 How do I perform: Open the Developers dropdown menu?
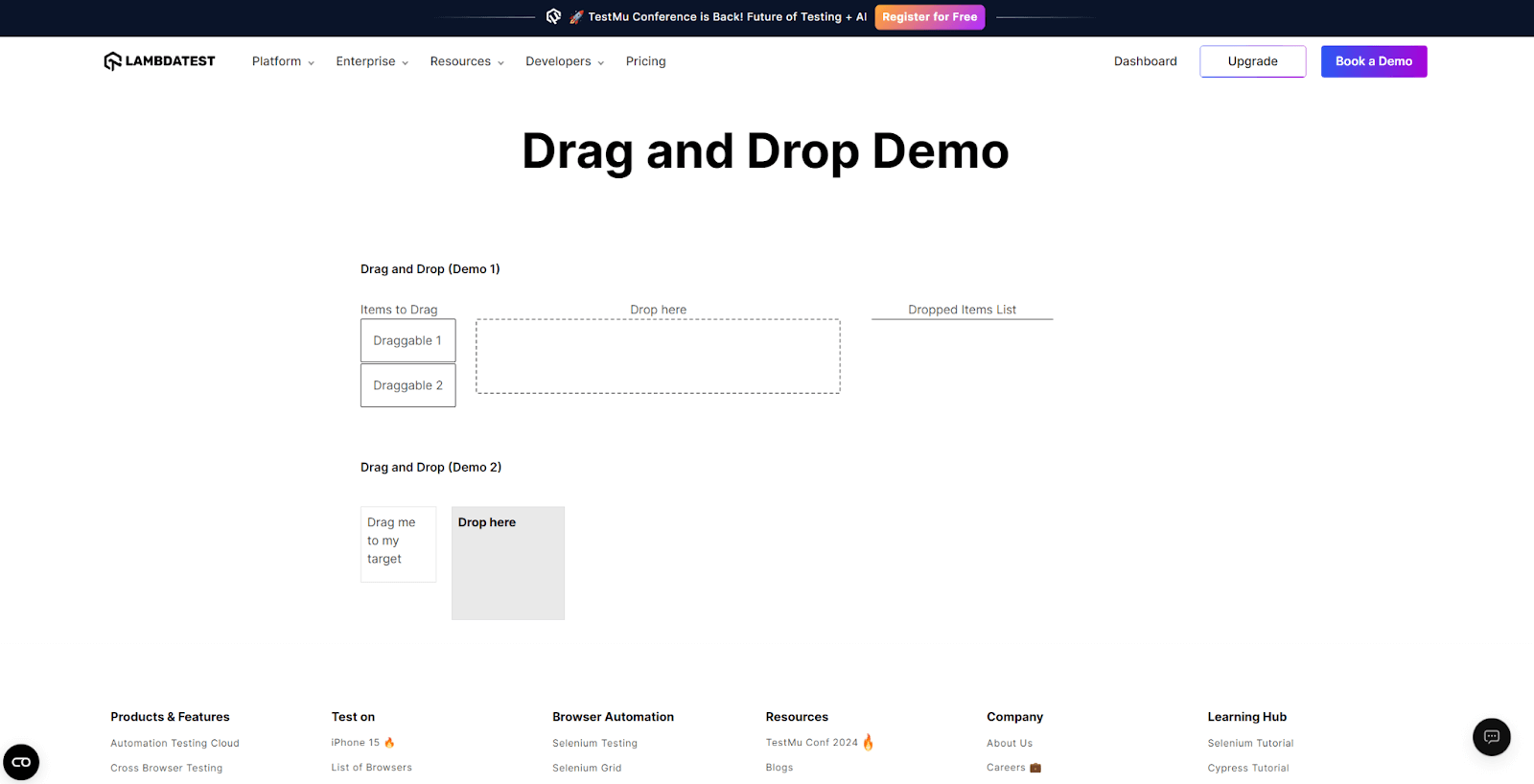pyautogui.click(x=565, y=61)
